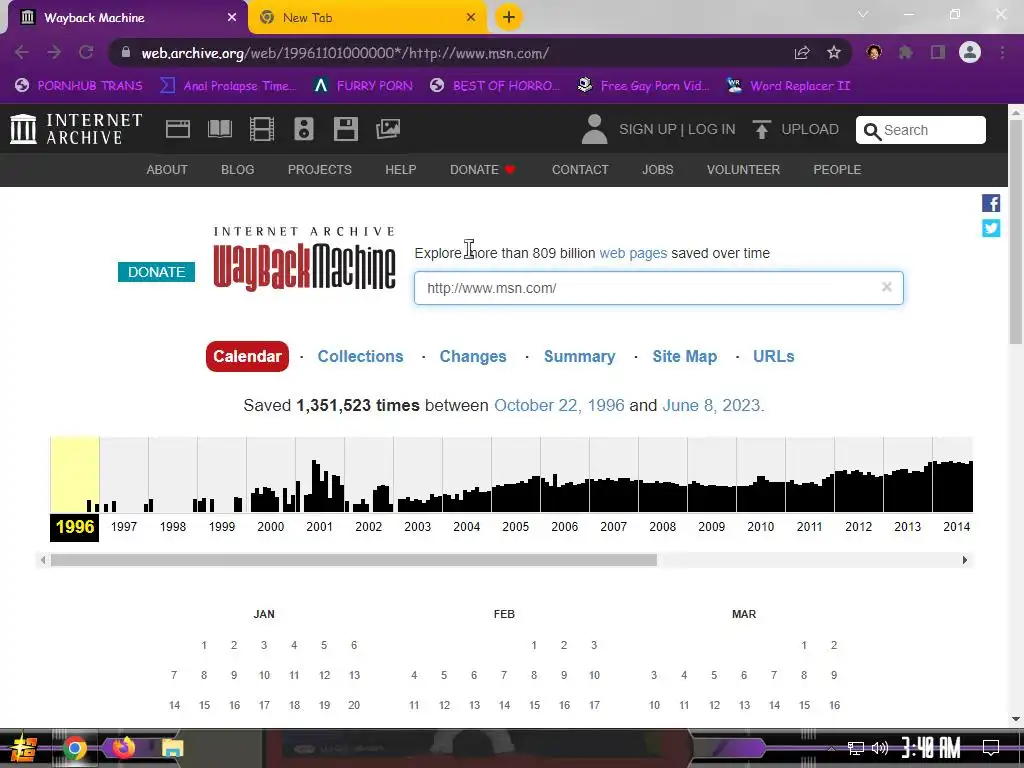This screenshot has height=768, width=1024.
Task: Open the Images icon in navbar
Action: (x=388, y=129)
